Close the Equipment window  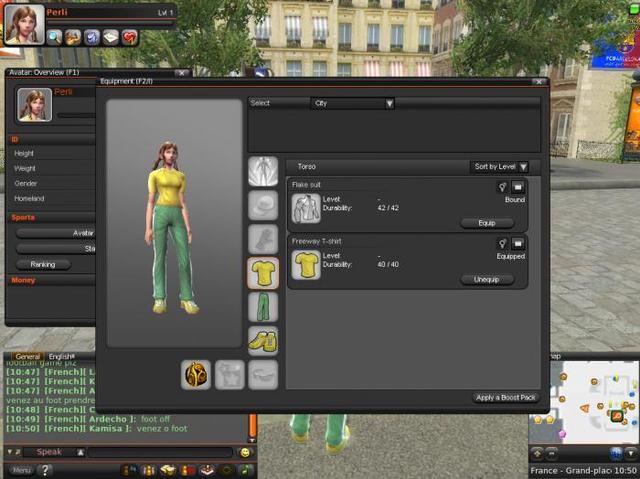tap(539, 82)
